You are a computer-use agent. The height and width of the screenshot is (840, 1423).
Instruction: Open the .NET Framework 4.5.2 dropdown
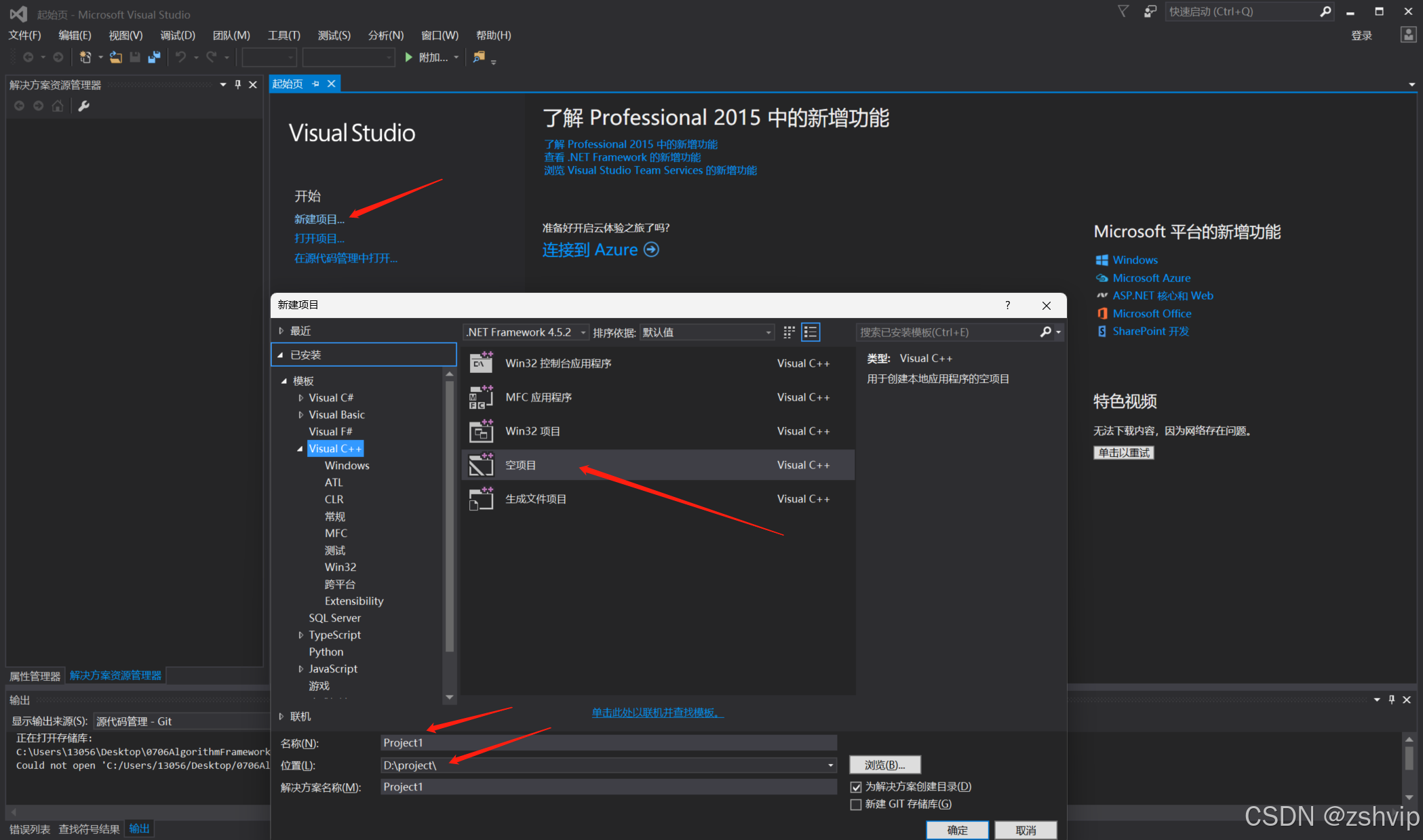coord(582,332)
